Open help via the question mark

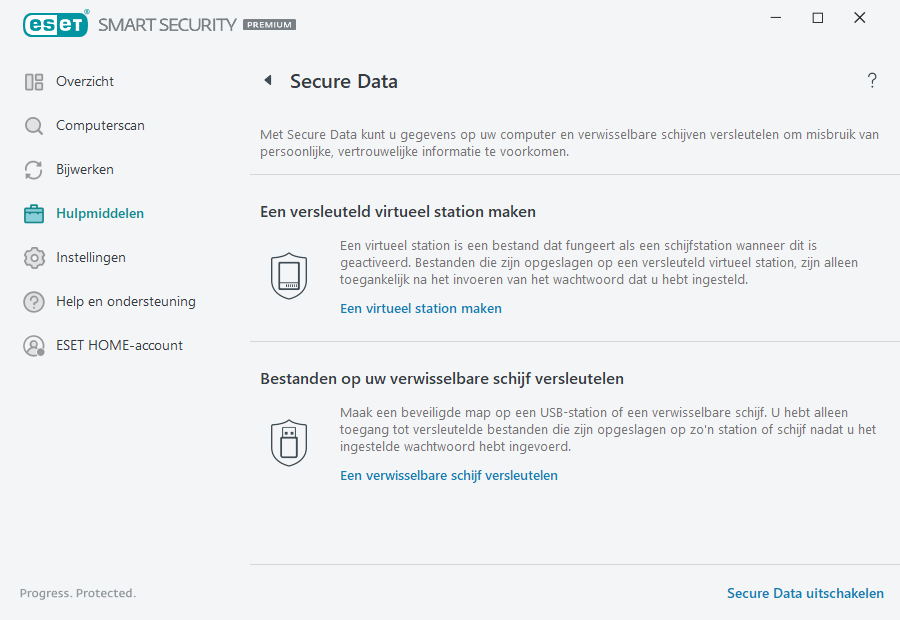(871, 81)
